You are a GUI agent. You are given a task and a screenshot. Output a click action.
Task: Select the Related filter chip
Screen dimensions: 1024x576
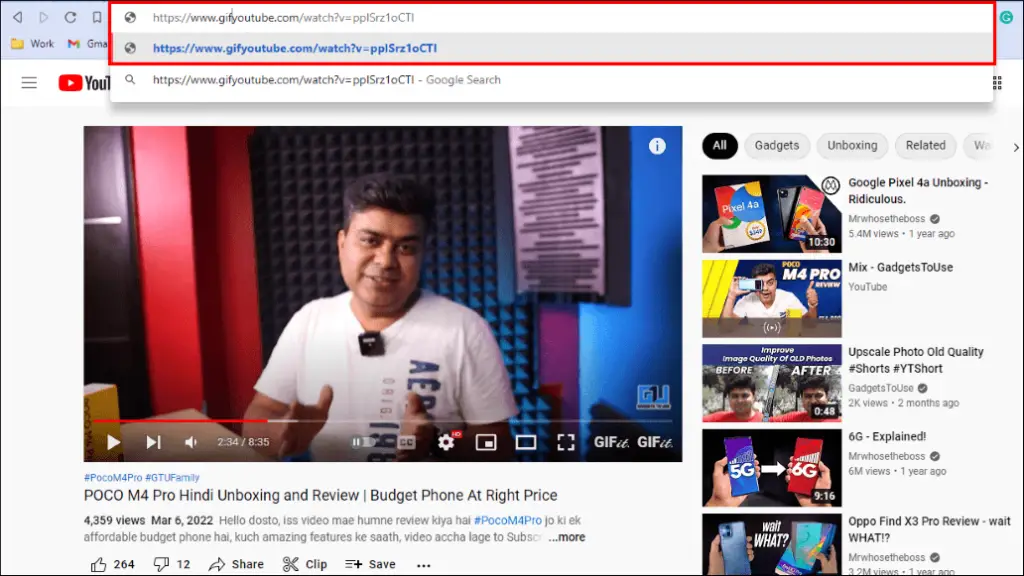tap(925, 146)
